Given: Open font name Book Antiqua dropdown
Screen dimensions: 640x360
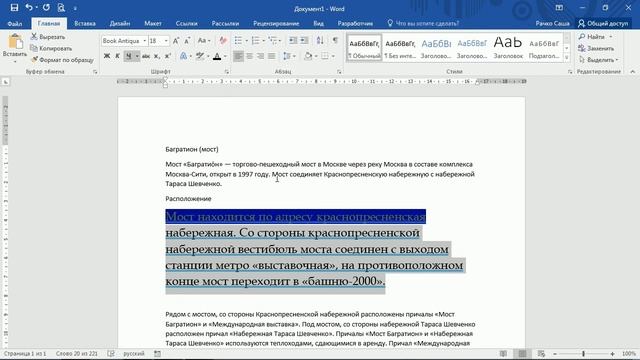Looking at the screenshot, I should coord(144,41).
